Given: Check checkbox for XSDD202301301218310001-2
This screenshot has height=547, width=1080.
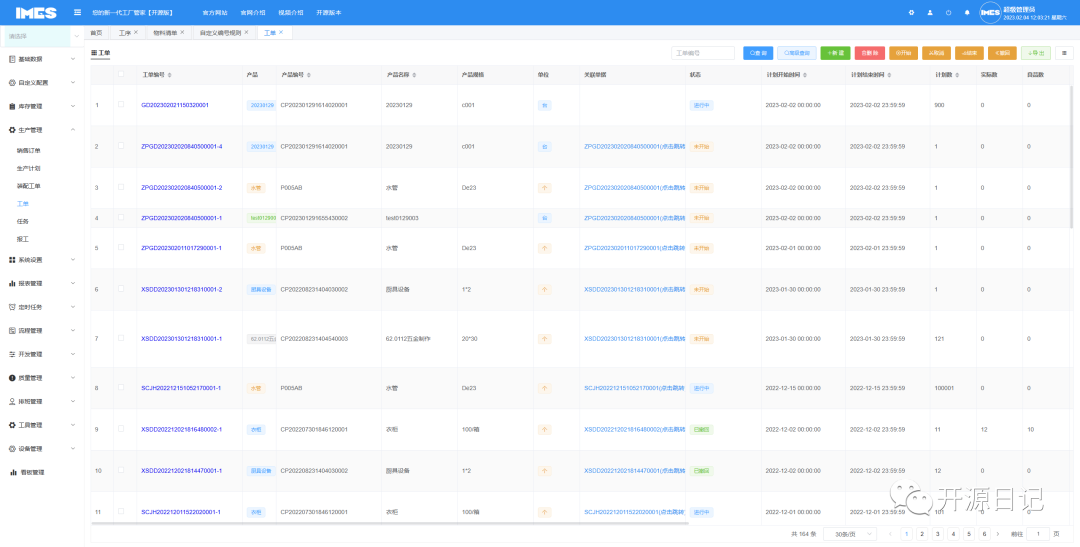Looking at the screenshot, I should point(121,289).
